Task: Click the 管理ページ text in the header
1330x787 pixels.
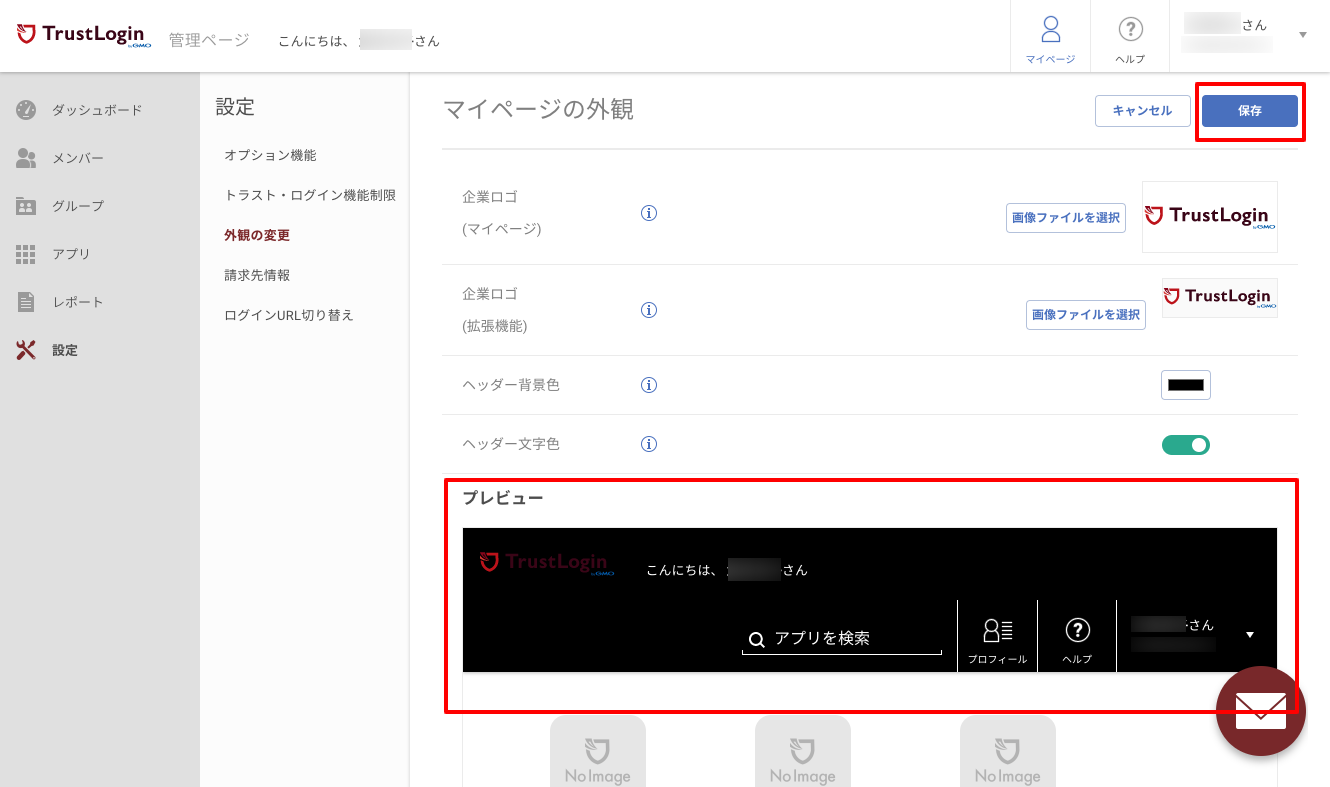Action: [x=209, y=40]
